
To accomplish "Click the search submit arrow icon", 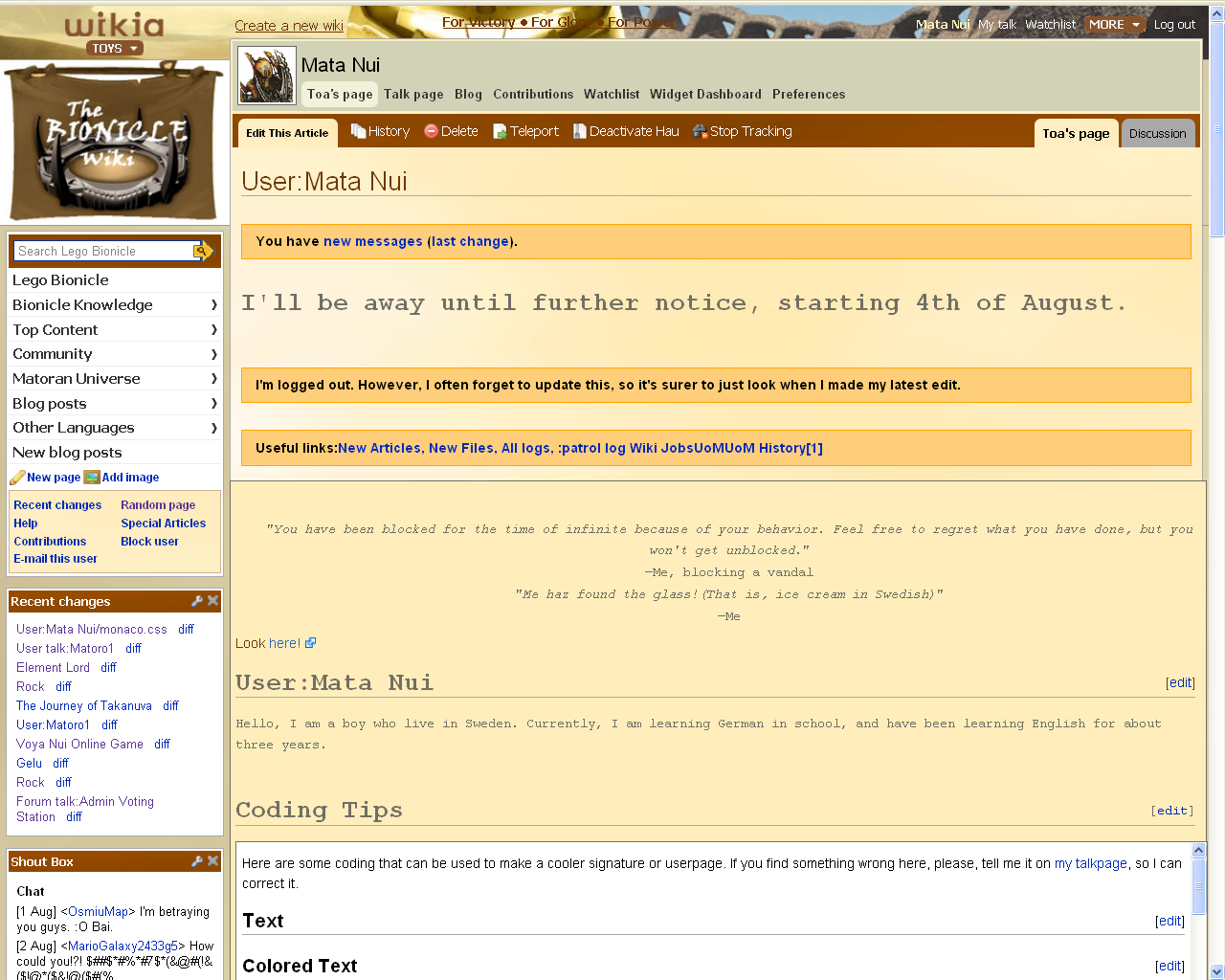I will point(203,251).
